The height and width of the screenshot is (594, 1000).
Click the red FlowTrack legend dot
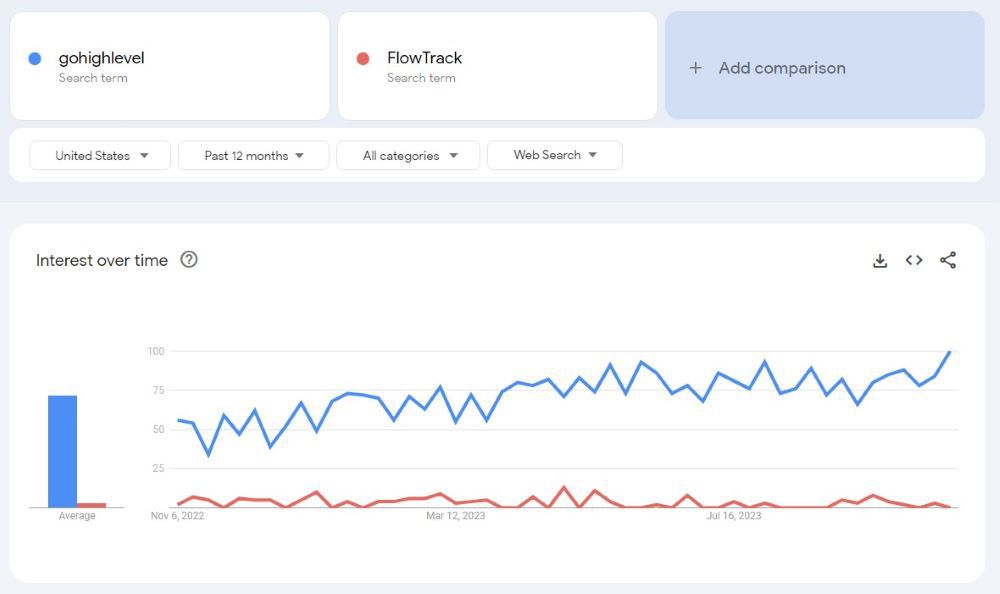pyautogui.click(x=362, y=57)
